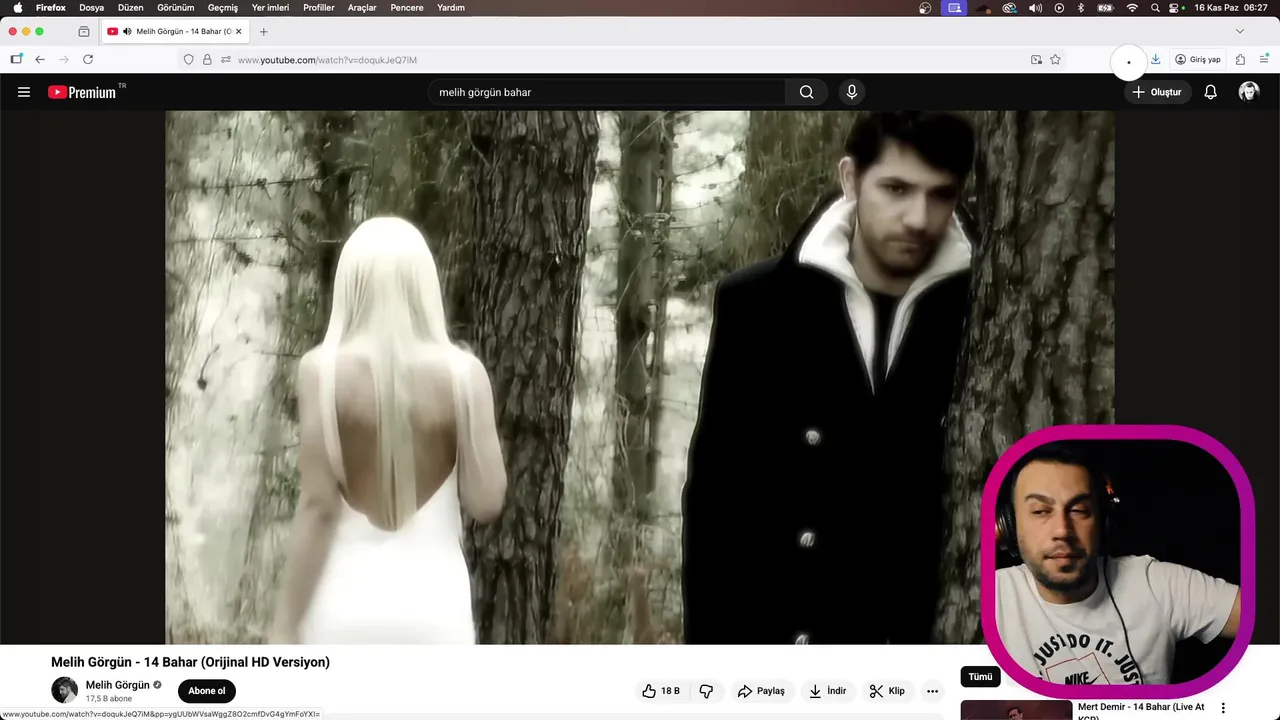Open Yer imleri menu

tap(270, 8)
